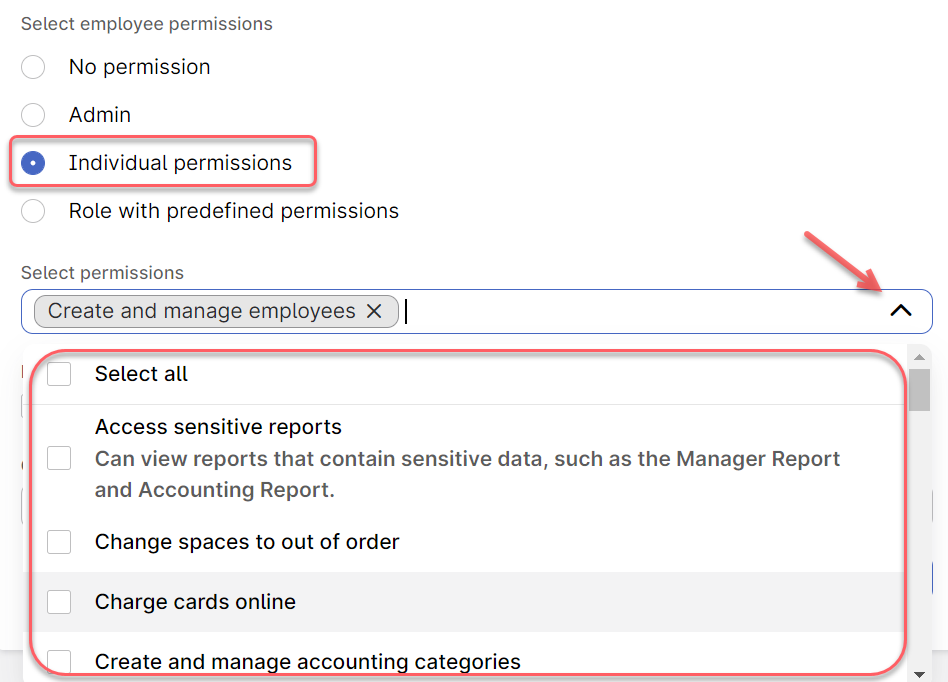
Task: Tick Create and manage accounting categories checkbox
Action: (59, 662)
